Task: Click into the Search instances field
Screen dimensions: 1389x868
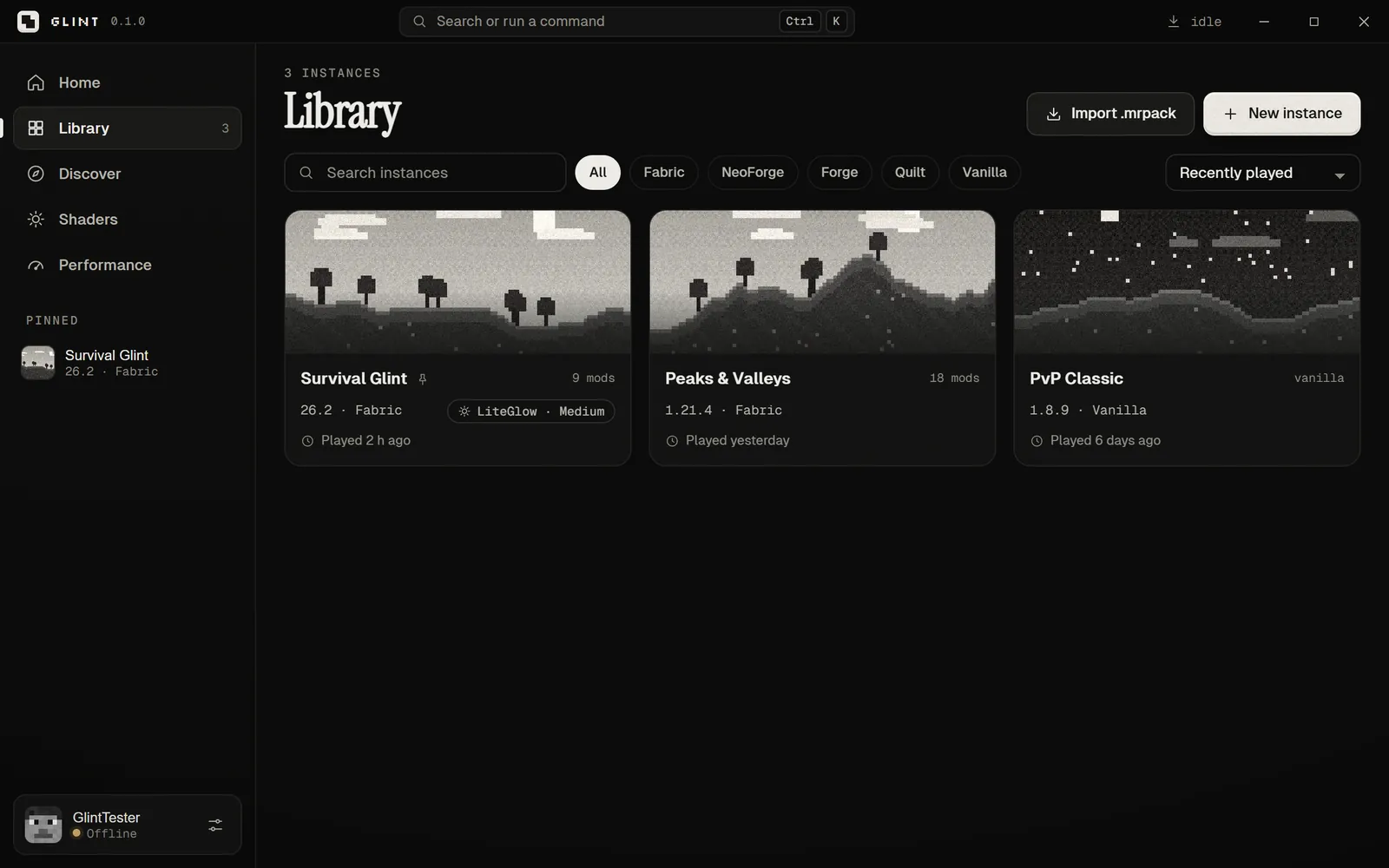Action: [x=425, y=173]
